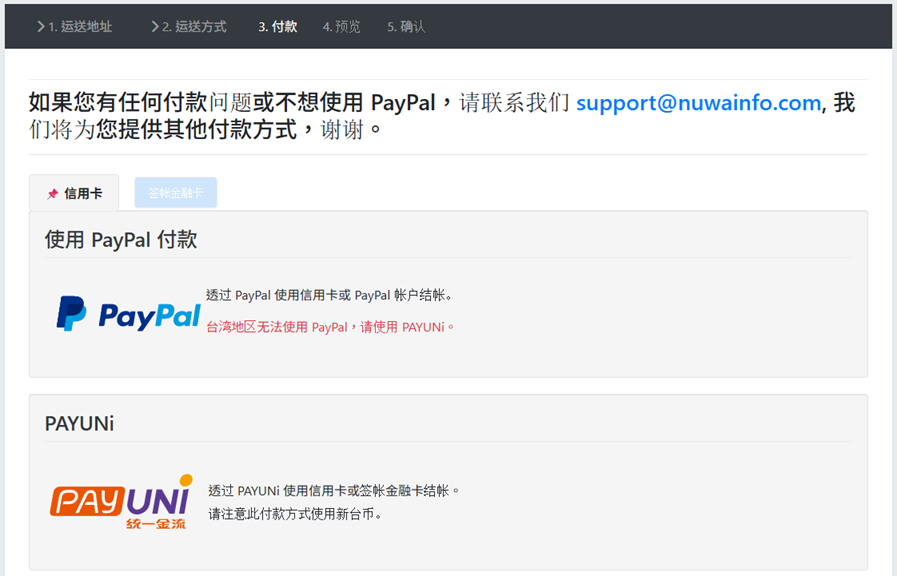The width and height of the screenshot is (897, 576).
Task: Switch to the 签帐金融卡 tab
Action: [x=176, y=193]
